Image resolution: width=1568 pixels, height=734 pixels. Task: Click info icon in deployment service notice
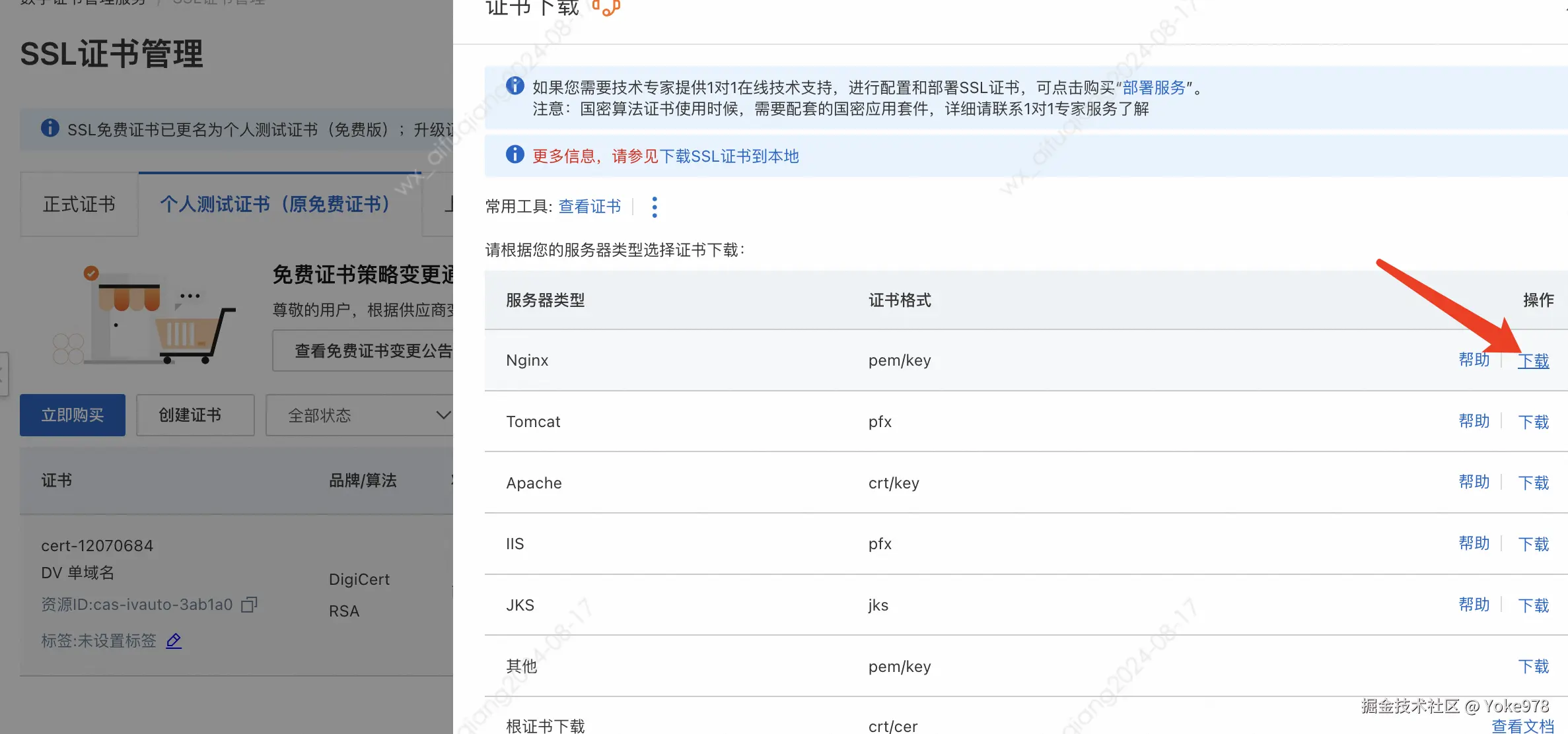(x=515, y=86)
